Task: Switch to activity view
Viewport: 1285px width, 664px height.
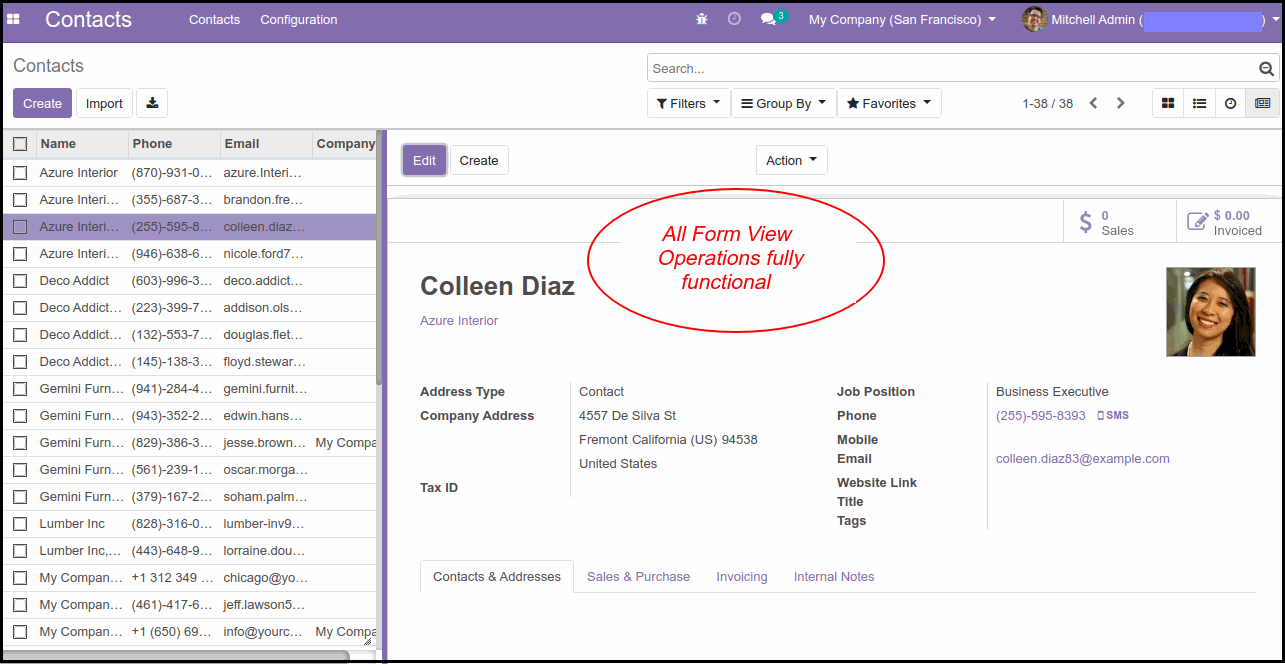Action: click(x=1230, y=103)
